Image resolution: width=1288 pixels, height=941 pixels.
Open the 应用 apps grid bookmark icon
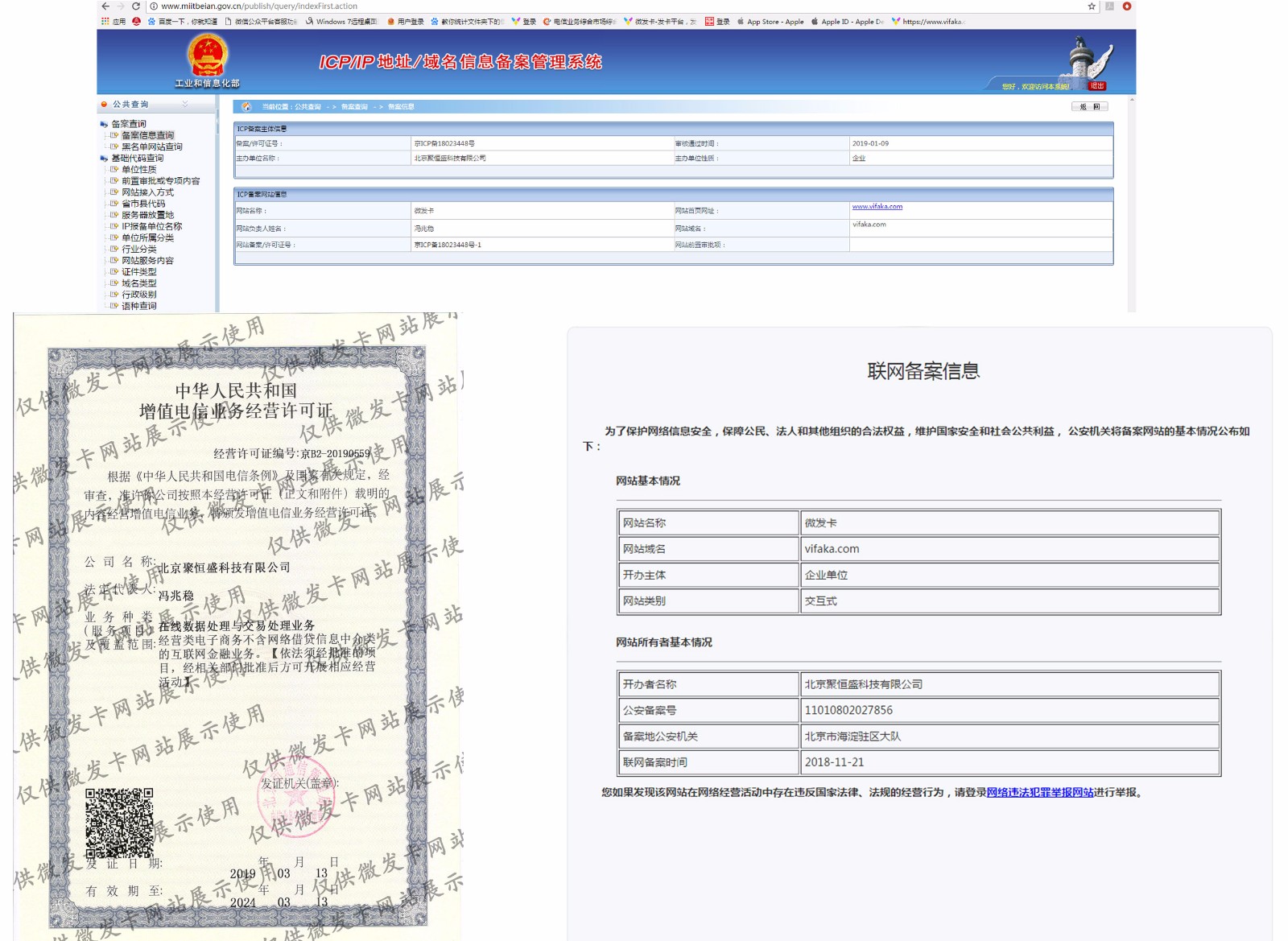(105, 22)
